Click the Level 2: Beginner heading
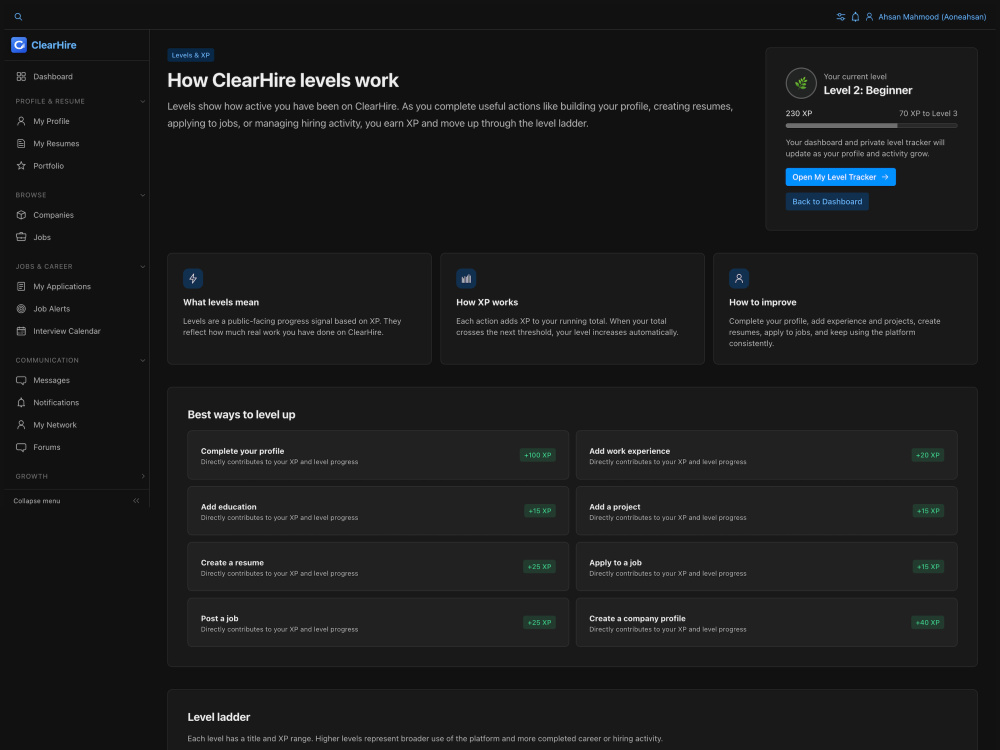Image resolution: width=1000 pixels, height=750 pixels. point(868,91)
